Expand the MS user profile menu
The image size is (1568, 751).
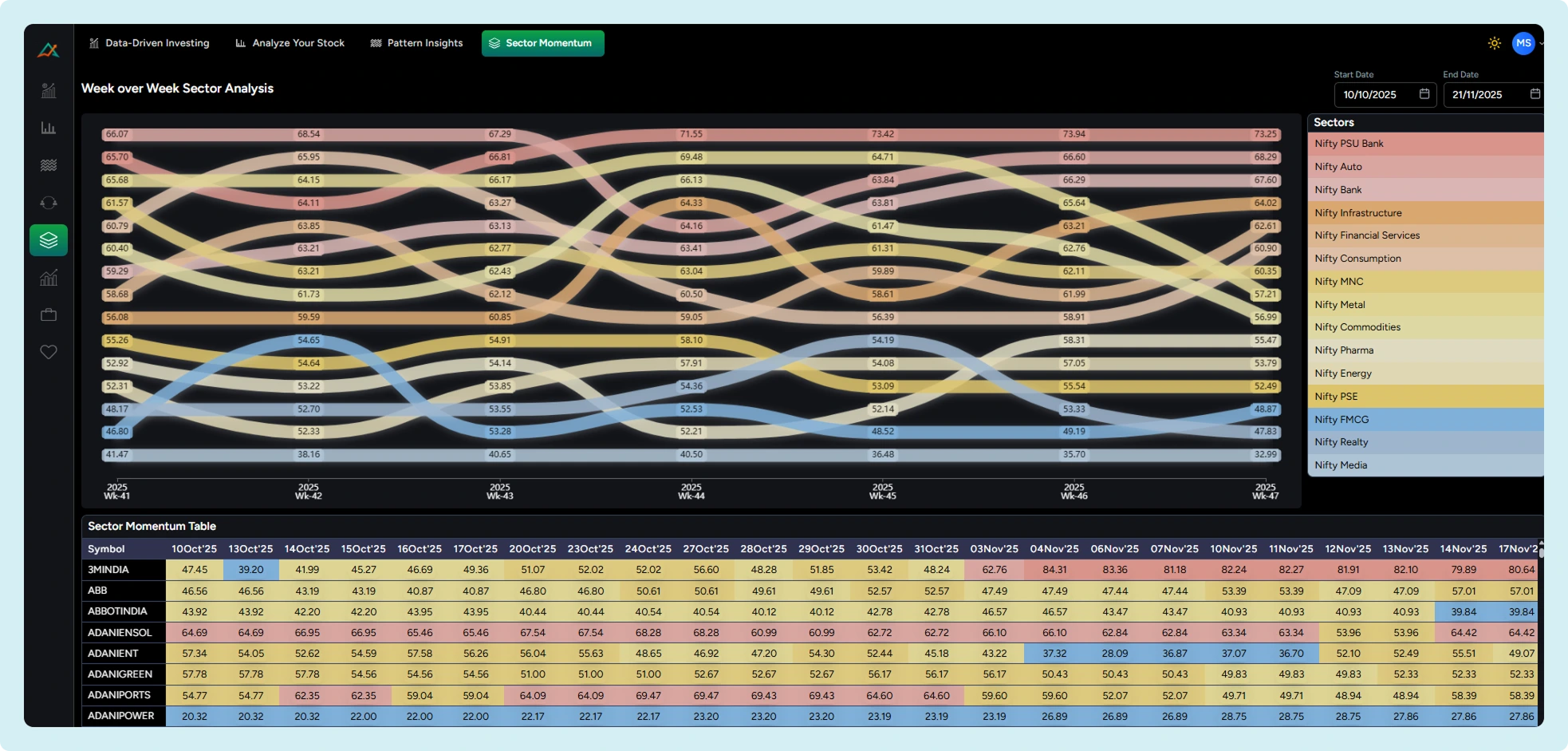coord(1523,43)
